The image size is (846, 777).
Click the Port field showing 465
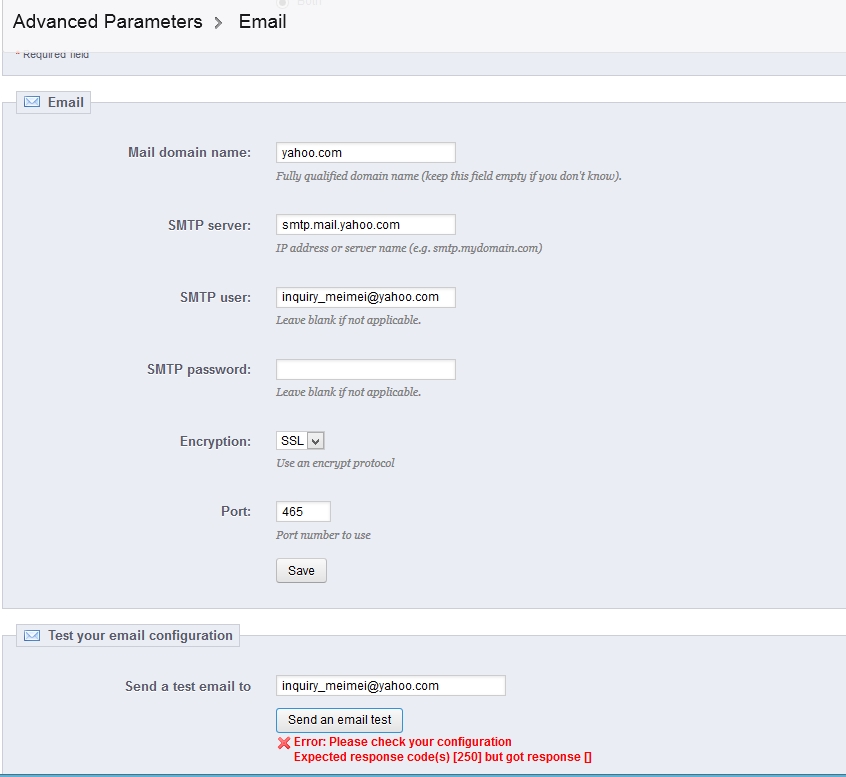tap(303, 512)
